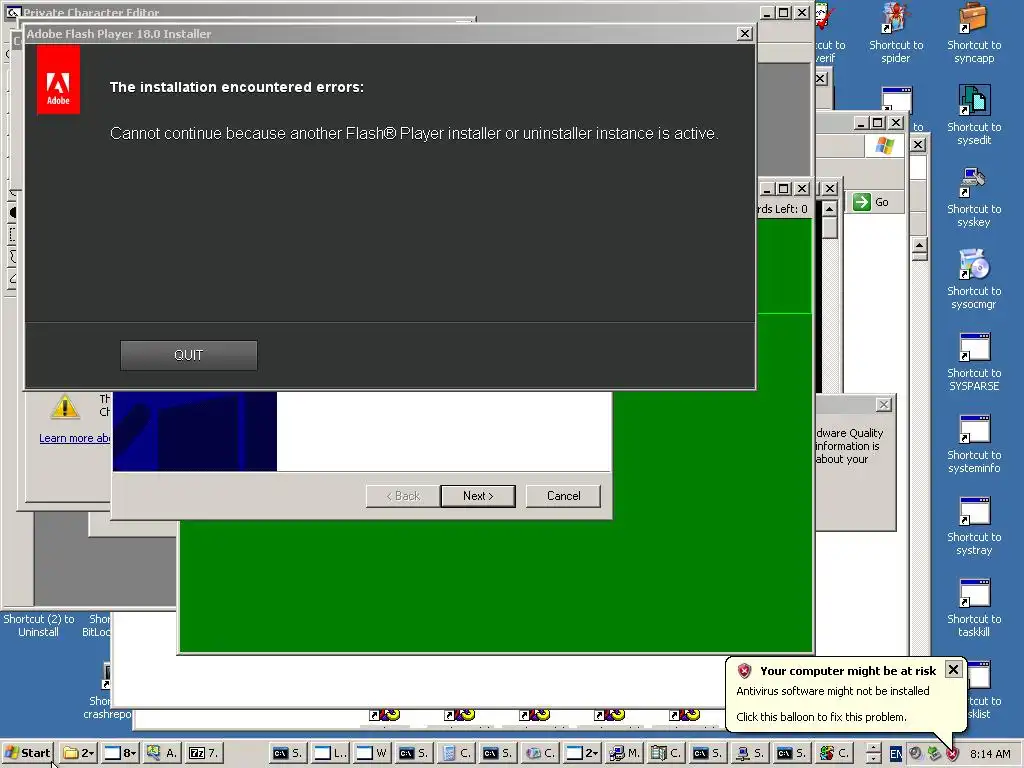Open the Shortcut to syncapp briefcase icon
This screenshot has height=768, width=1024.
coord(974,33)
